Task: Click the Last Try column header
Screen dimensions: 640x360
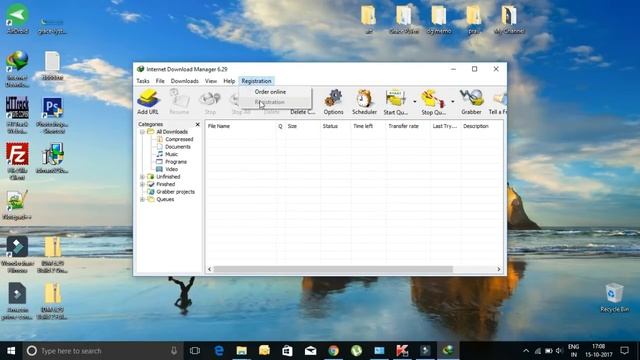Action: point(445,126)
